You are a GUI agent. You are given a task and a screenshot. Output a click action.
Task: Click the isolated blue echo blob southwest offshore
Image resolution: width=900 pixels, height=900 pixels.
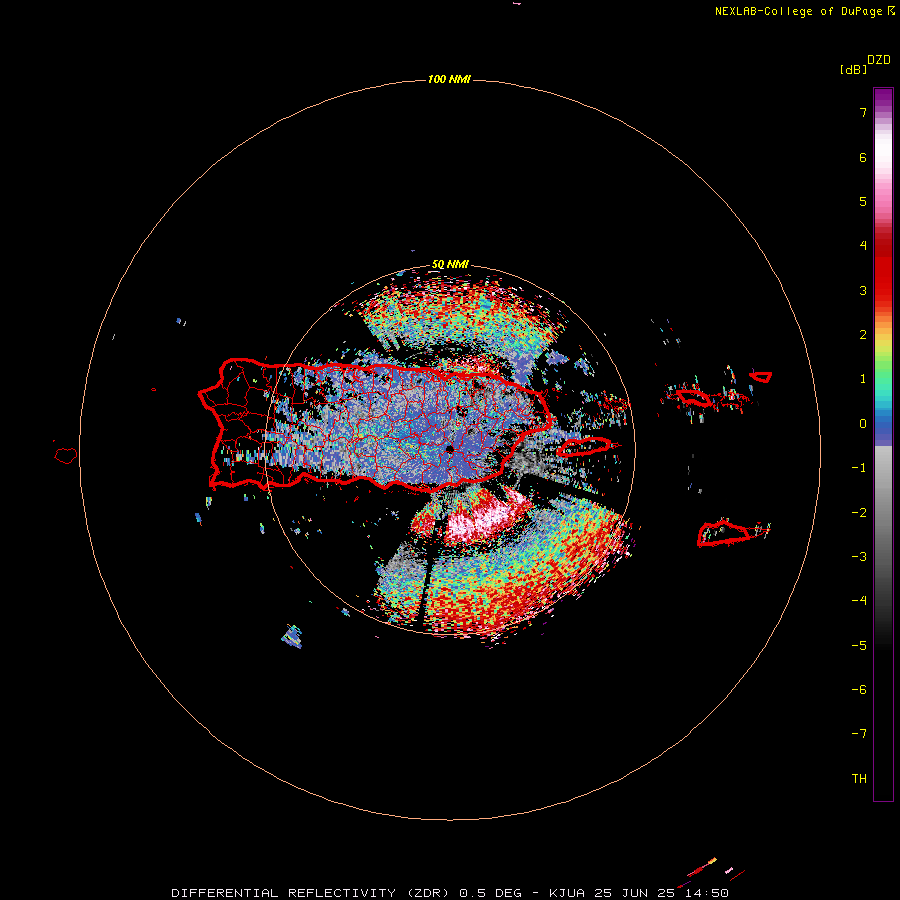pos(292,637)
